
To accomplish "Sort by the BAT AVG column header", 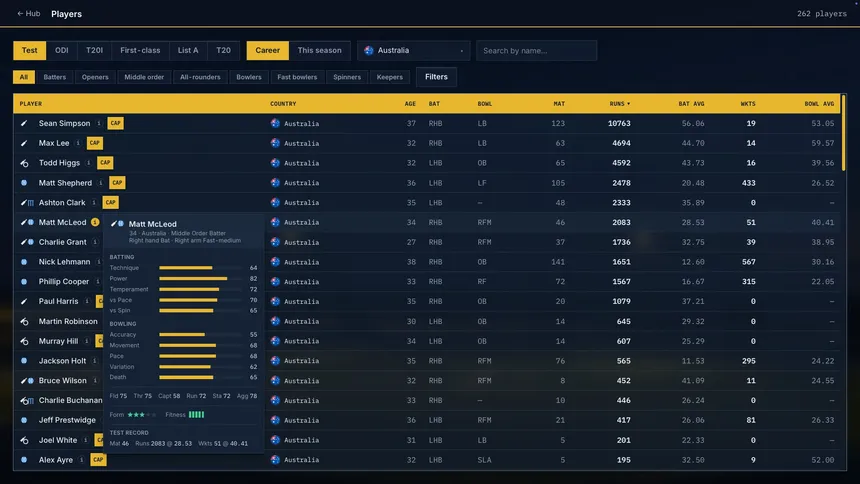I will 691,104.
